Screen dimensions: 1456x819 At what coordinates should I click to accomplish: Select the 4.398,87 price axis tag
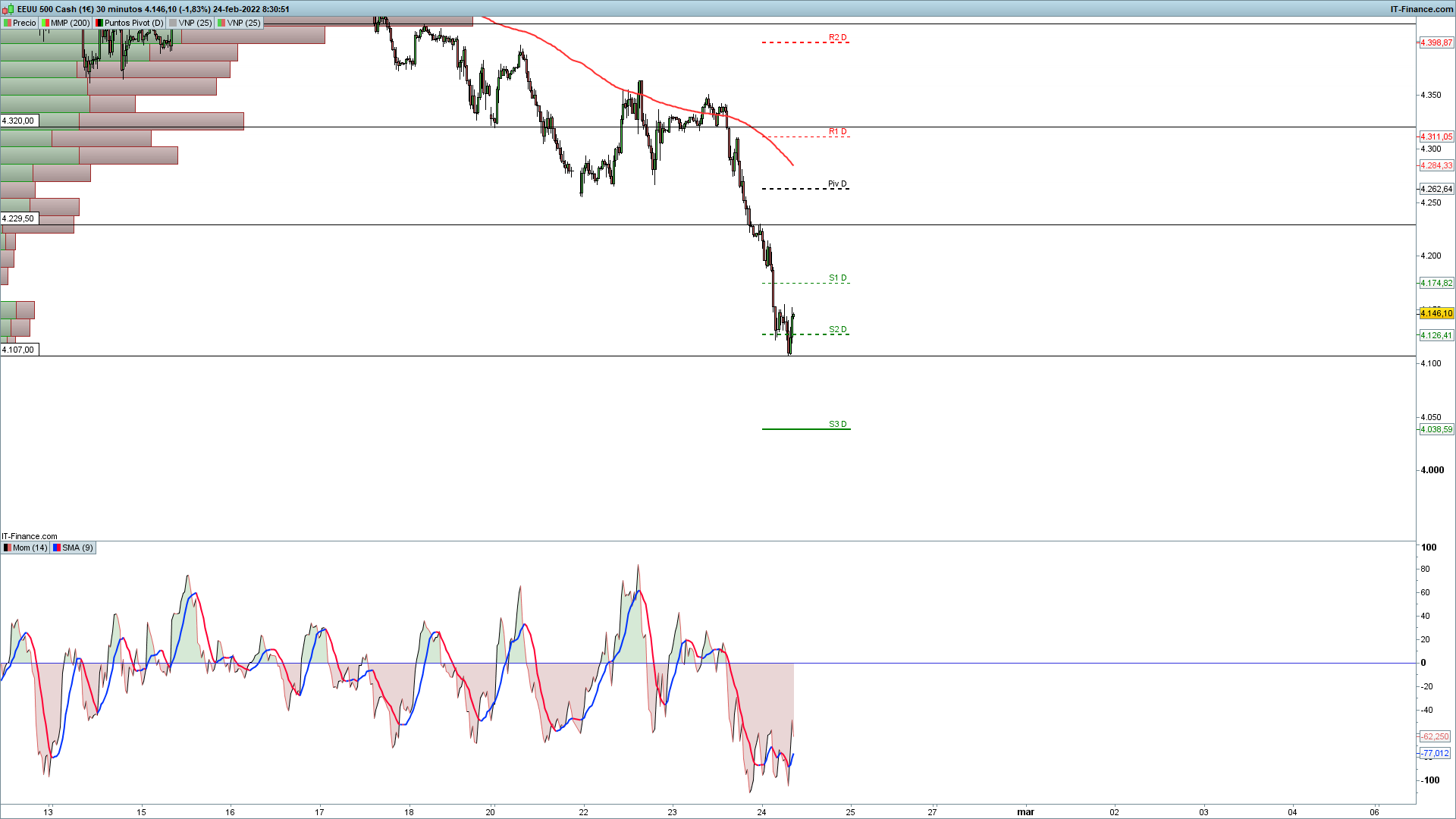[x=1436, y=42]
